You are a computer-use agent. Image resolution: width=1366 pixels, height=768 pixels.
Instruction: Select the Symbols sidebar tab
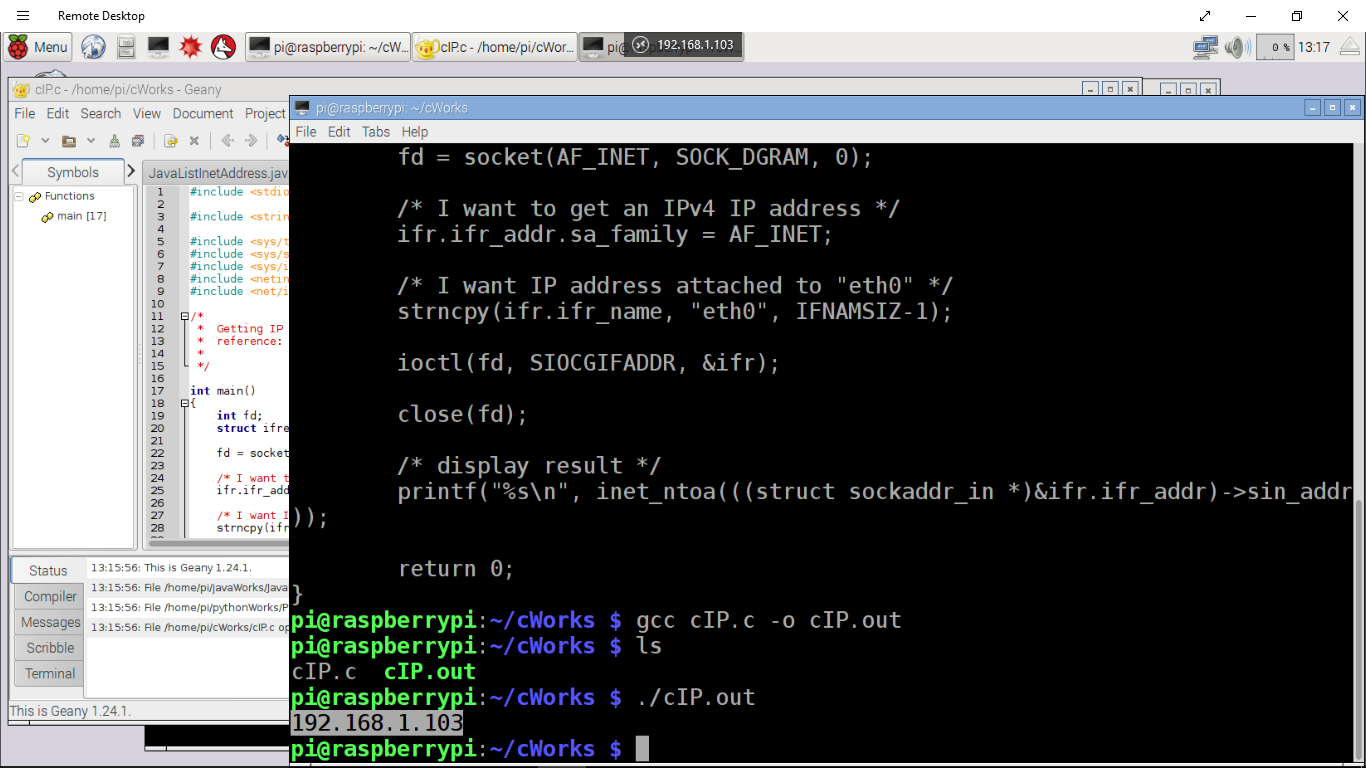pos(73,172)
